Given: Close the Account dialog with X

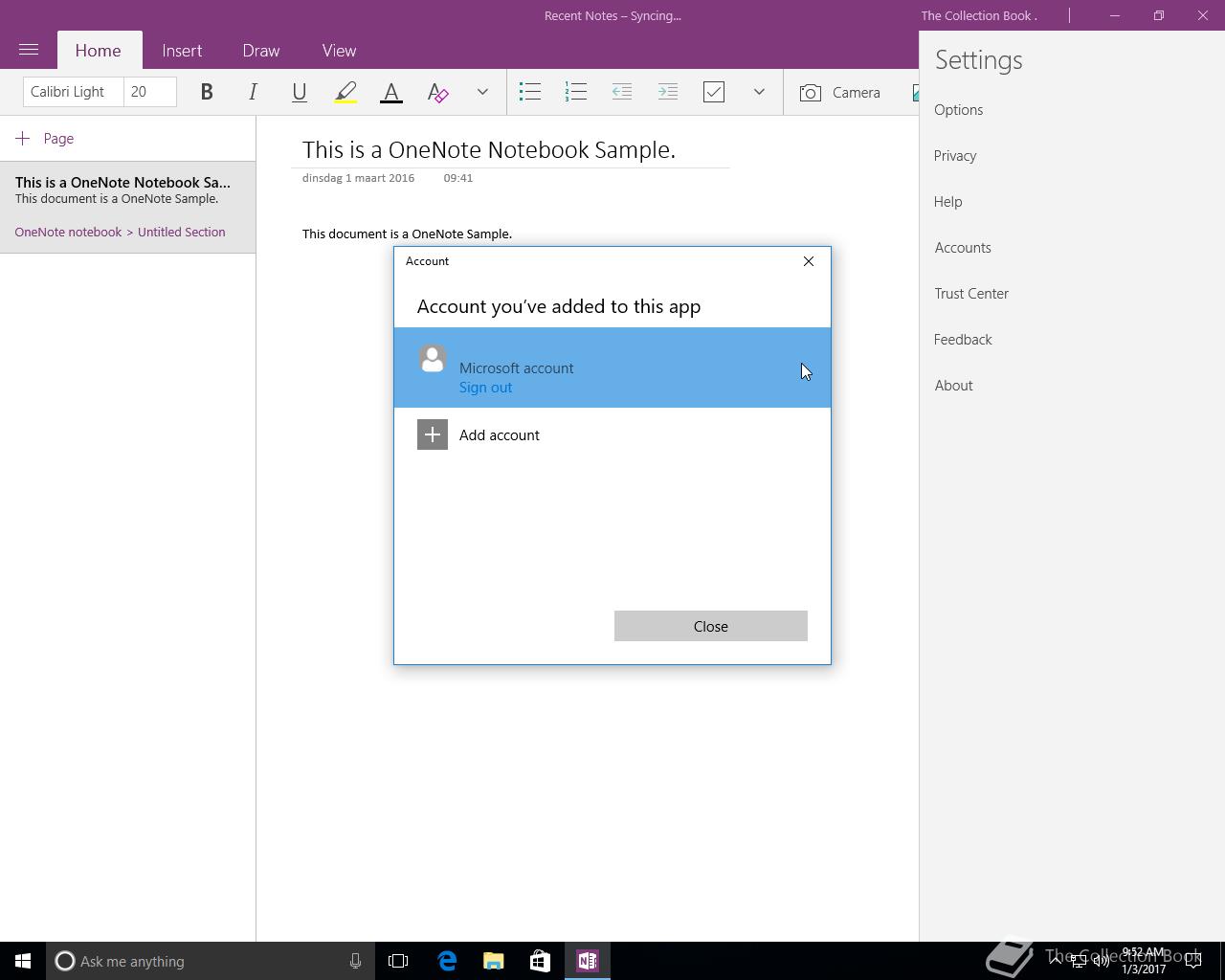Looking at the screenshot, I should tap(809, 261).
